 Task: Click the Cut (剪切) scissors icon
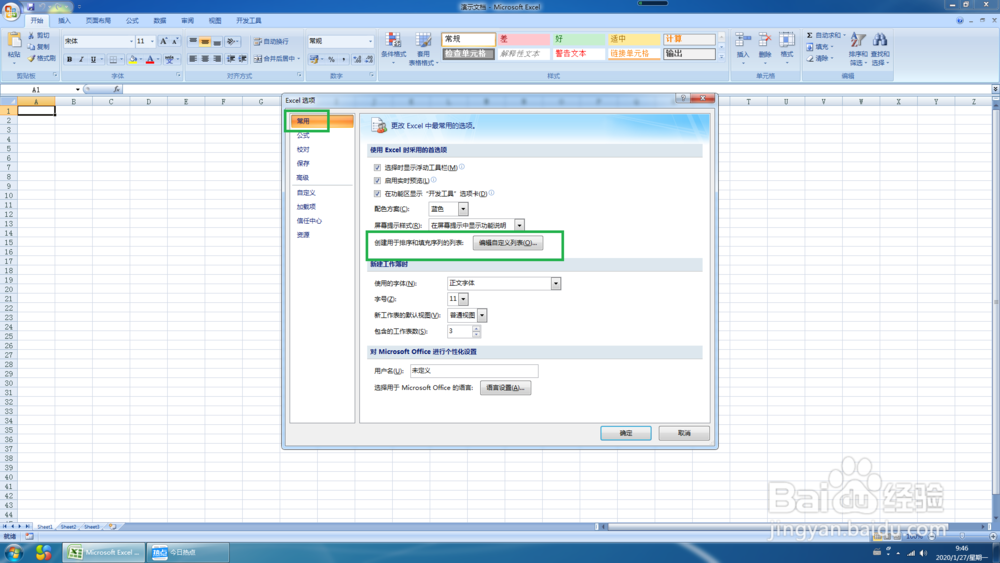click(31, 36)
